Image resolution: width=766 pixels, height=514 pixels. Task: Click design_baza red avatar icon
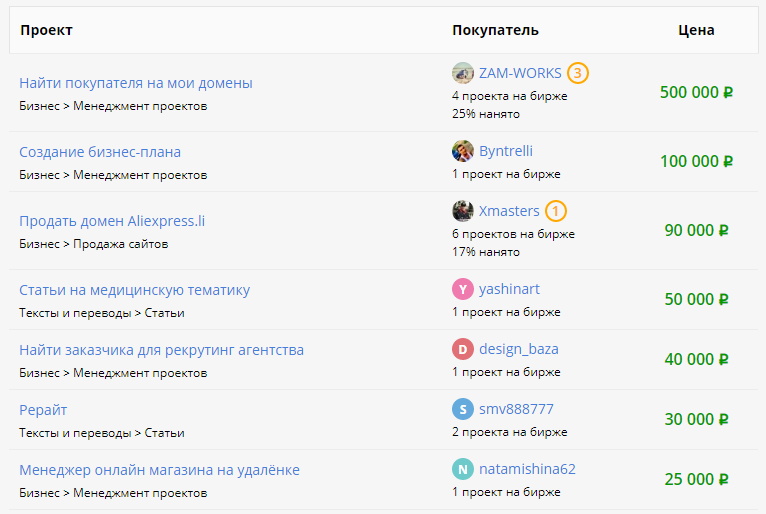(x=462, y=349)
